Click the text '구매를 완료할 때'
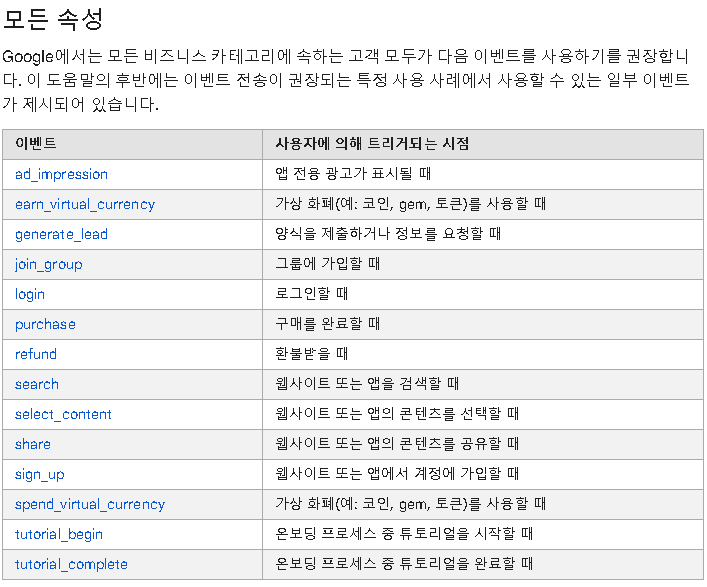 tap(328, 323)
